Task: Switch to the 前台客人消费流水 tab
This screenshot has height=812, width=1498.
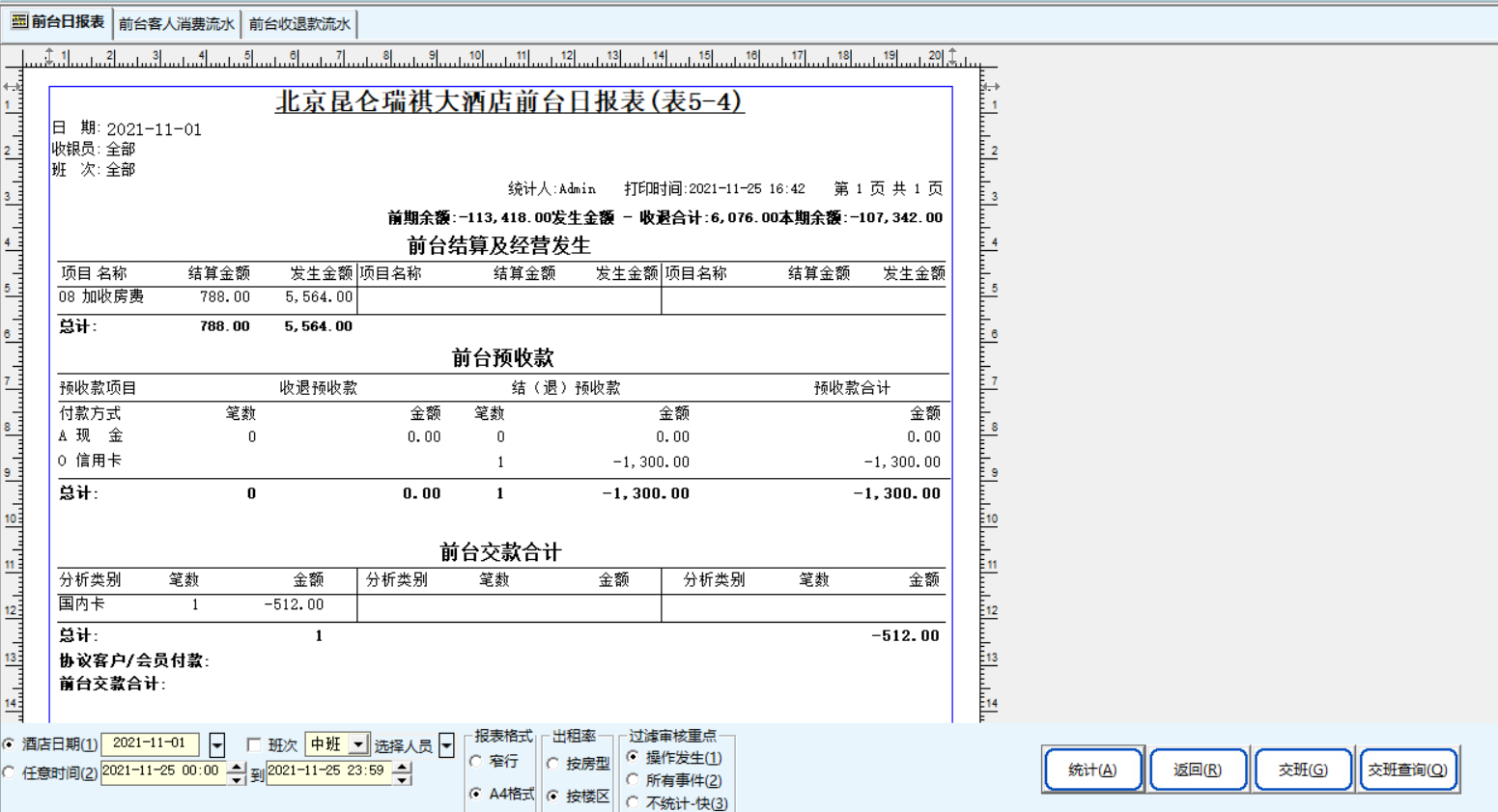Action: pyautogui.click(x=176, y=23)
